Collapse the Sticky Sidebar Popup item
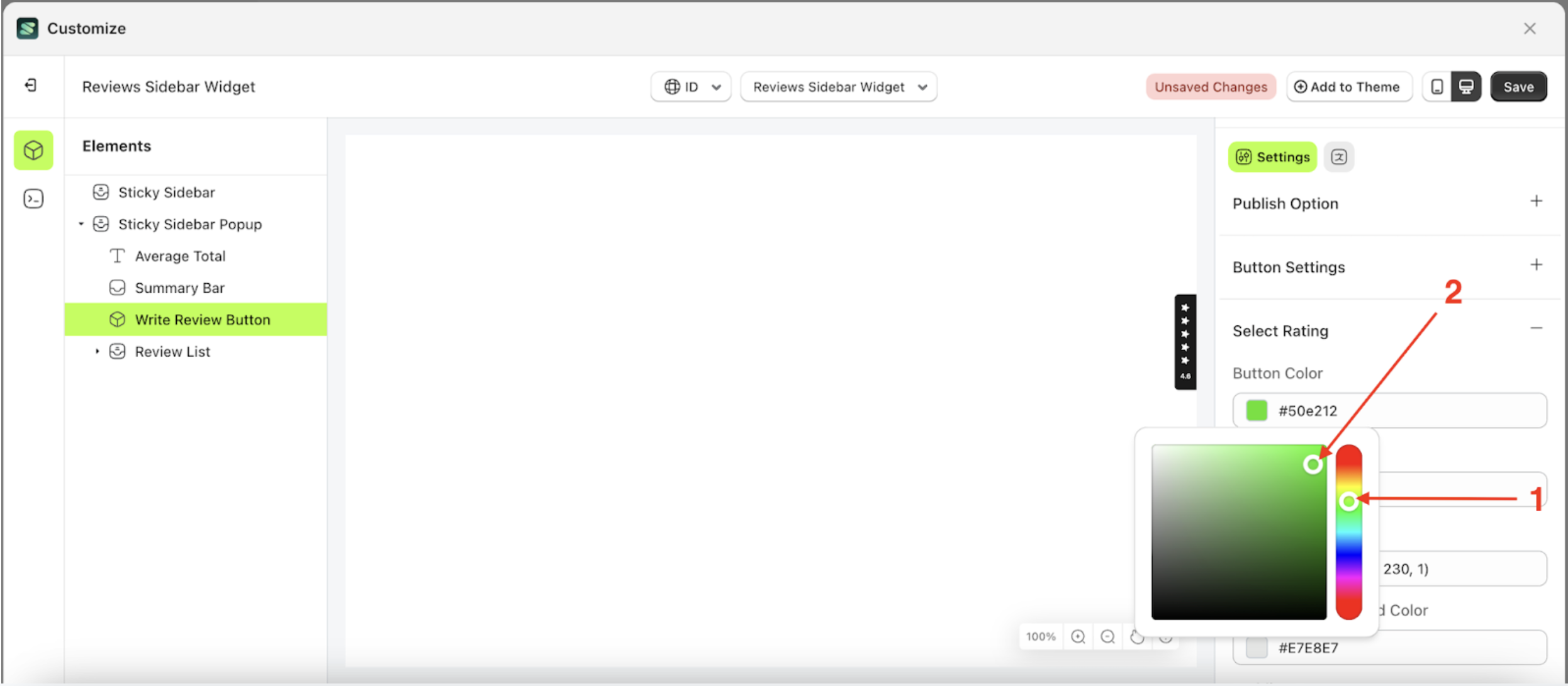The image size is (1568, 686). [81, 224]
